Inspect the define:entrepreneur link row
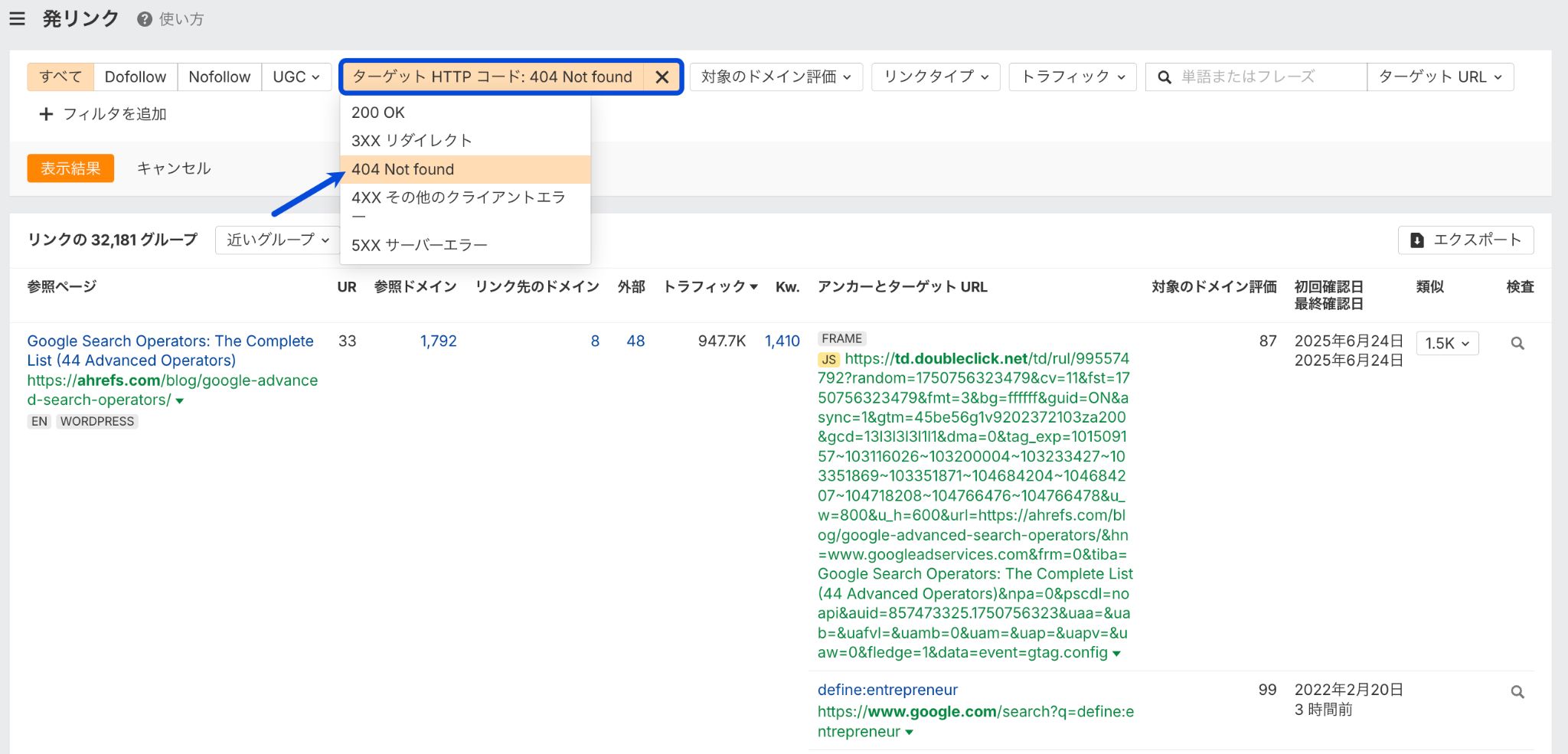The height and width of the screenshot is (754, 1568). tap(1517, 692)
